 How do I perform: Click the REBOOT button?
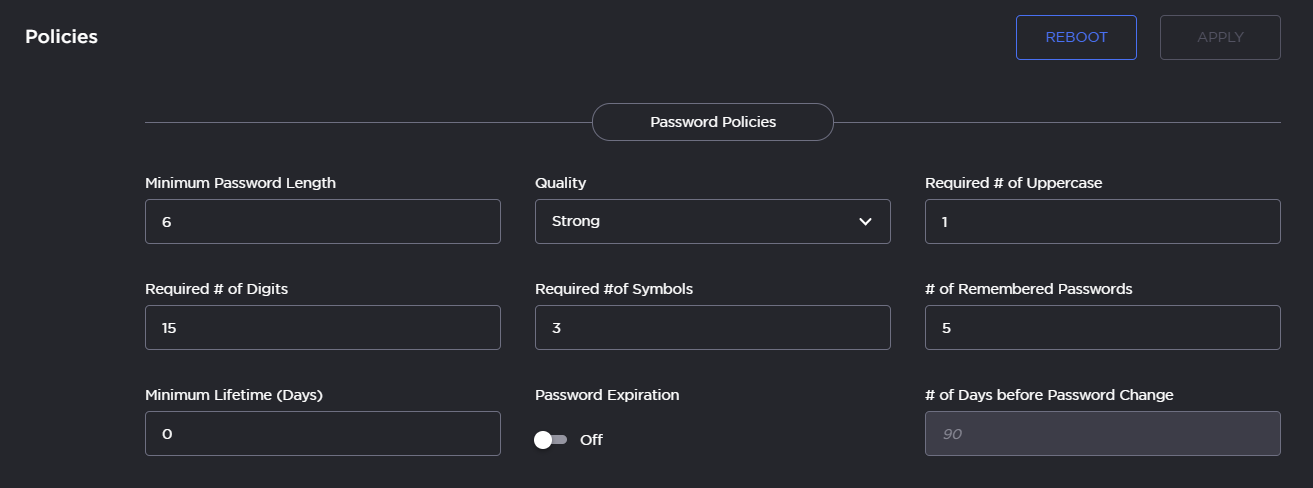coord(1076,37)
